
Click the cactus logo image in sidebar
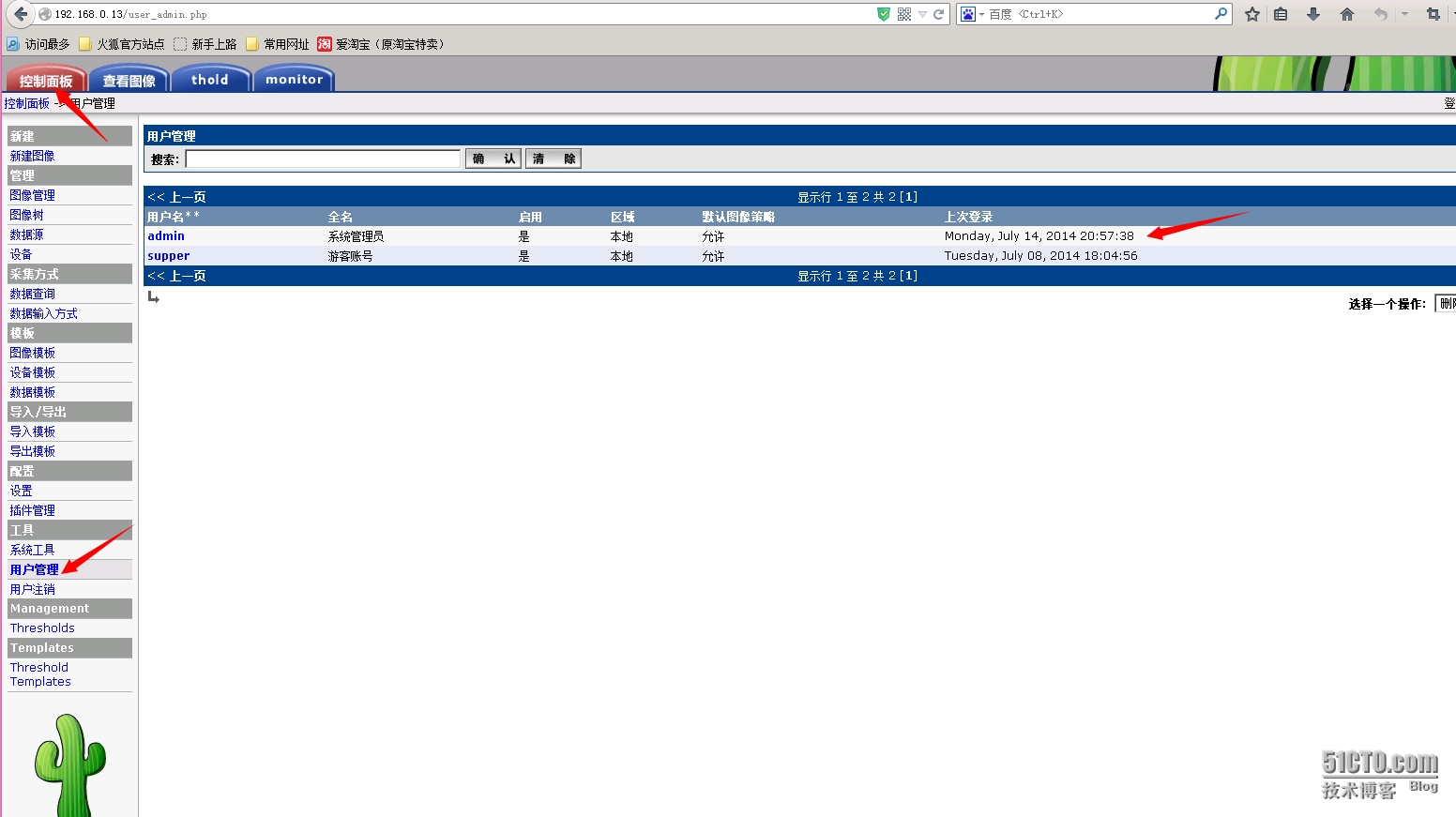(x=69, y=764)
